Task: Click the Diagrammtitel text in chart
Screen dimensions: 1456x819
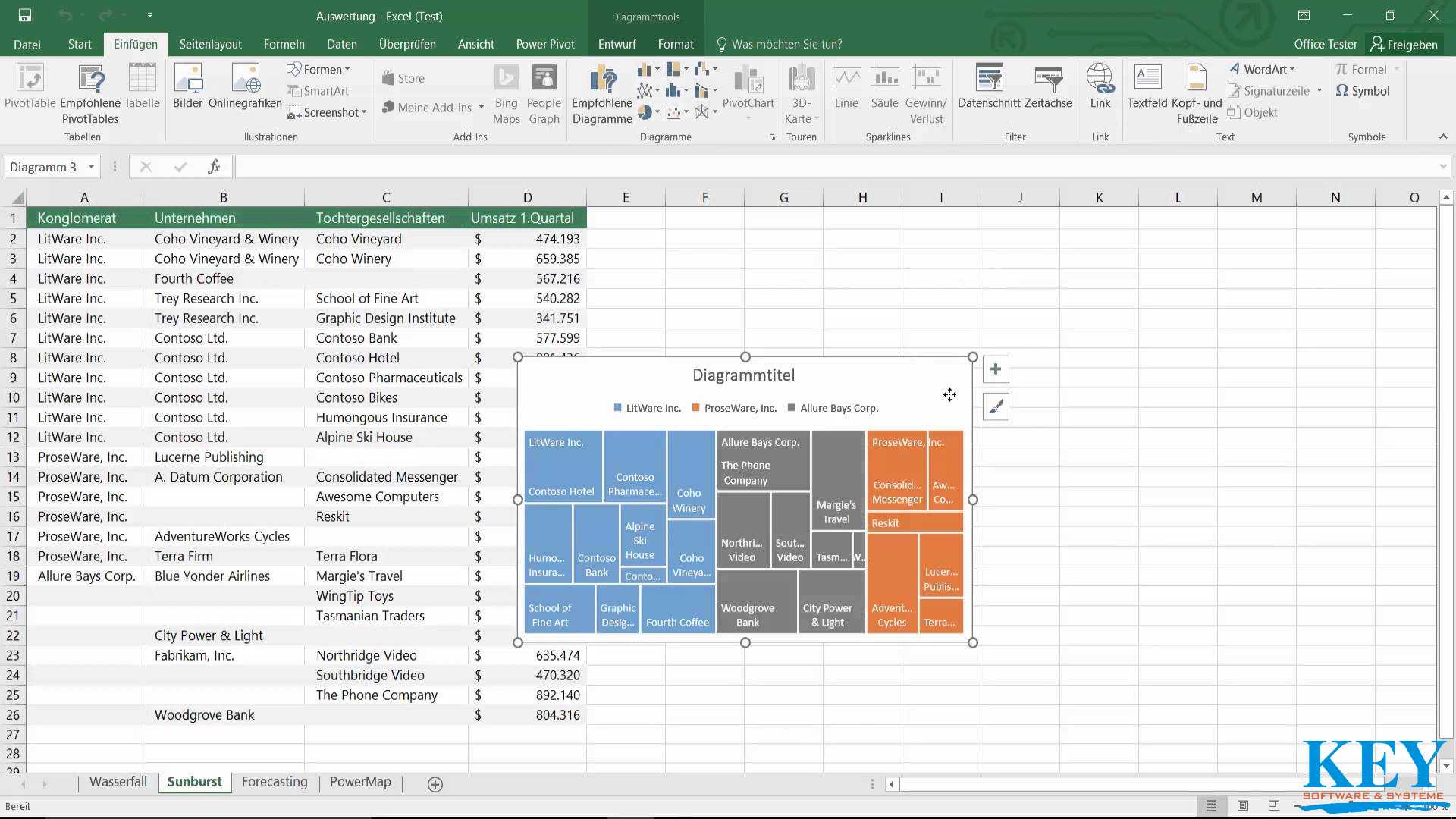Action: pyautogui.click(x=744, y=375)
